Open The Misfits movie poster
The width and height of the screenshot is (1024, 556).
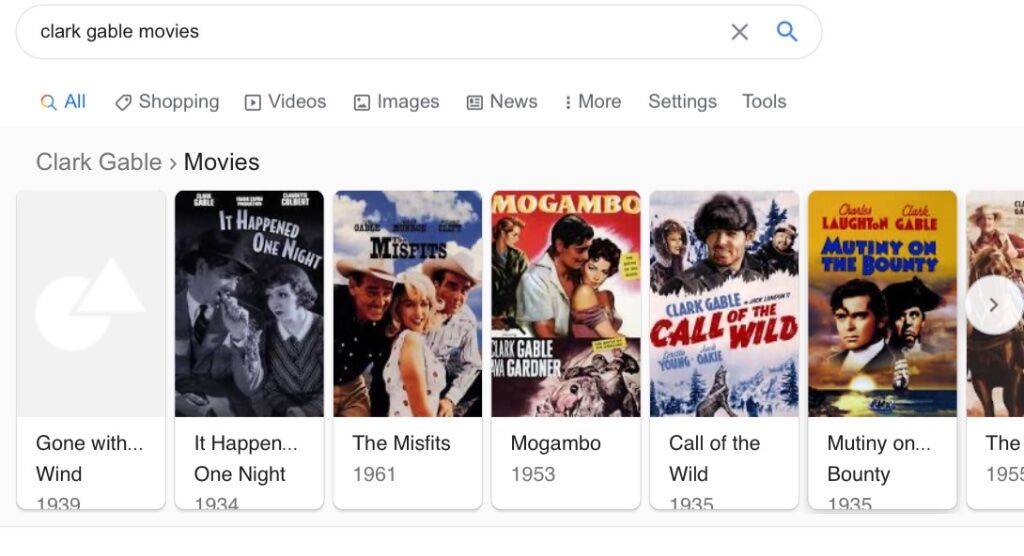(x=408, y=304)
